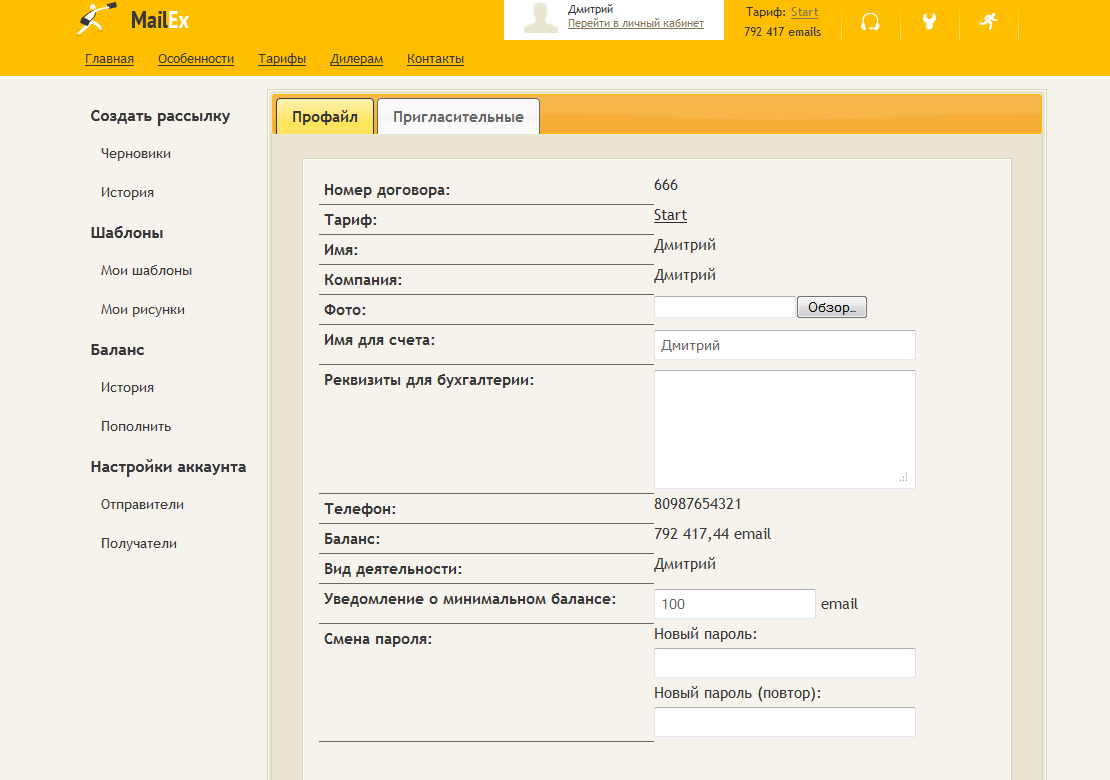The image size is (1110, 780).
Task: Go to Тарифы in the top menu
Action: tap(282, 59)
